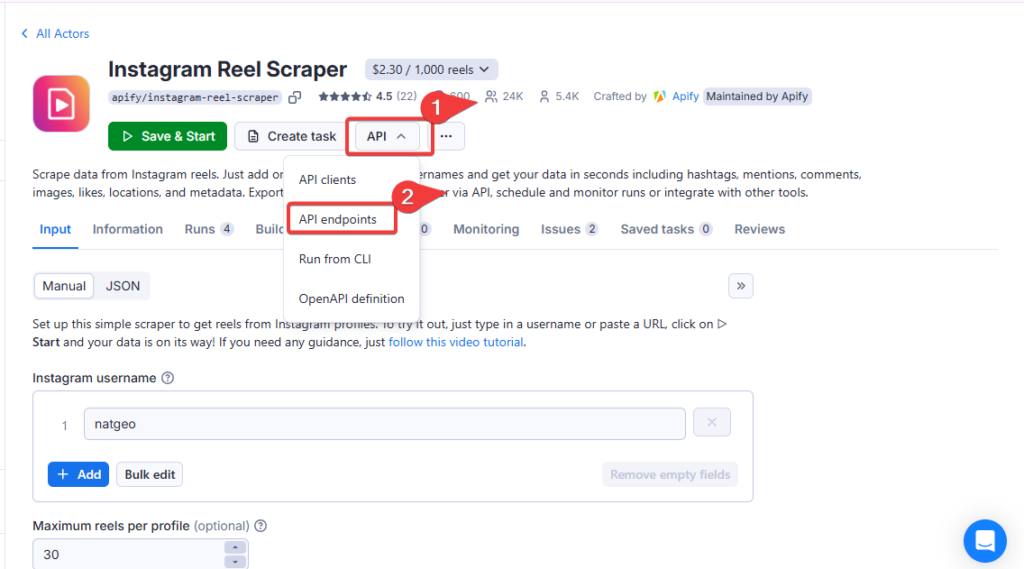
Task: Open the Apify author link
Action: pyautogui.click(x=685, y=96)
